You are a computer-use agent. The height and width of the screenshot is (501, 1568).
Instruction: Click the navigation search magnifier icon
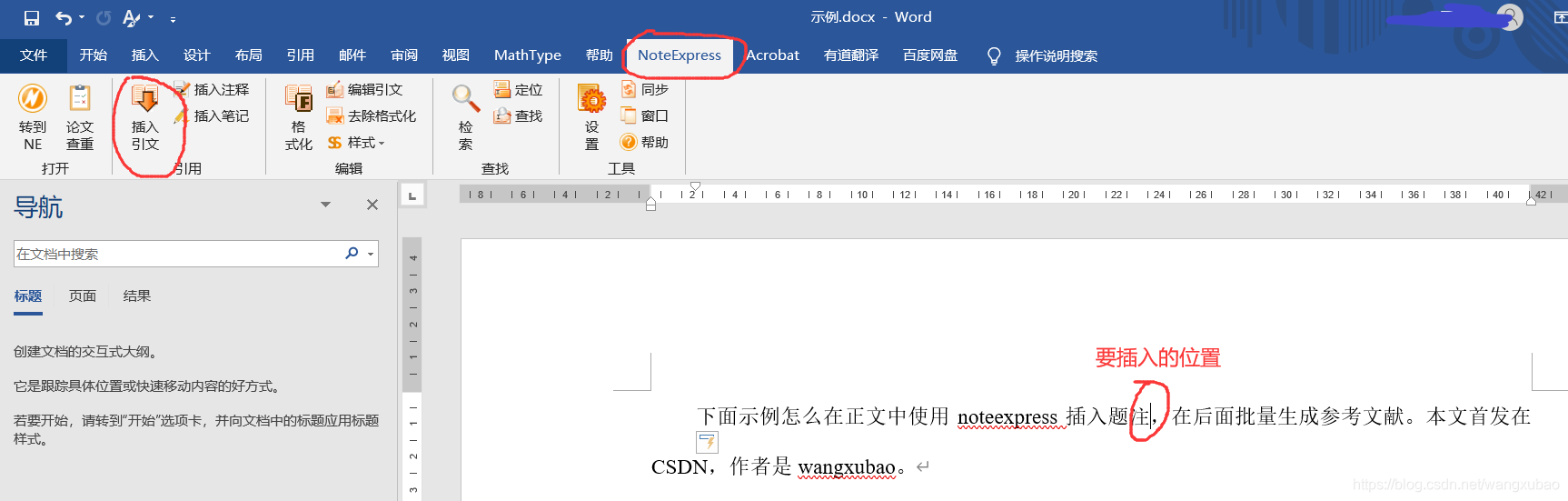tap(352, 253)
